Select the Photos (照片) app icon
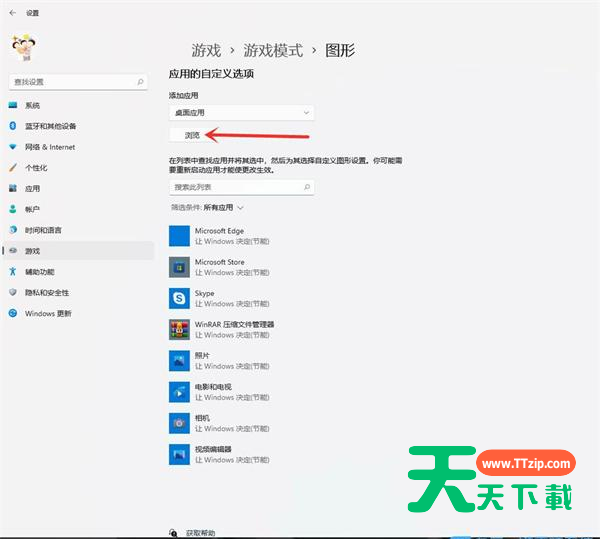 [x=179, y=361]
